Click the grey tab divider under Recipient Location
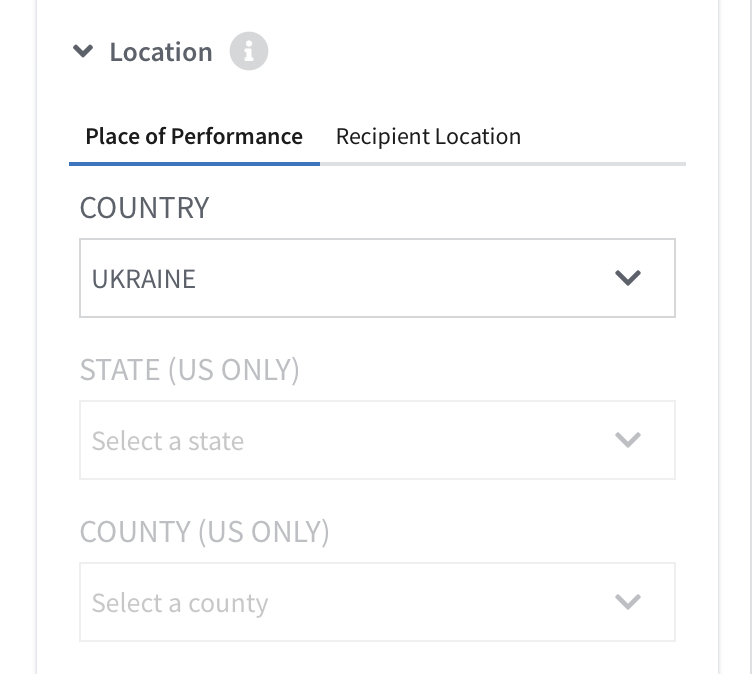The height and width of the screenshot is (674, 754). click(x=503, y=164)
